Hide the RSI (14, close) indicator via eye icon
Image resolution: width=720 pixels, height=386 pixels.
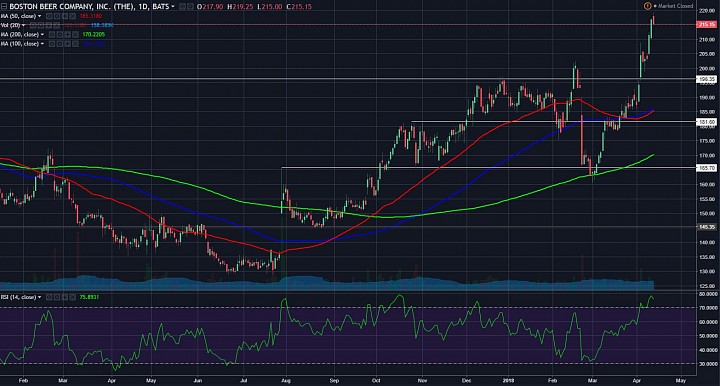tap(49, 297)
